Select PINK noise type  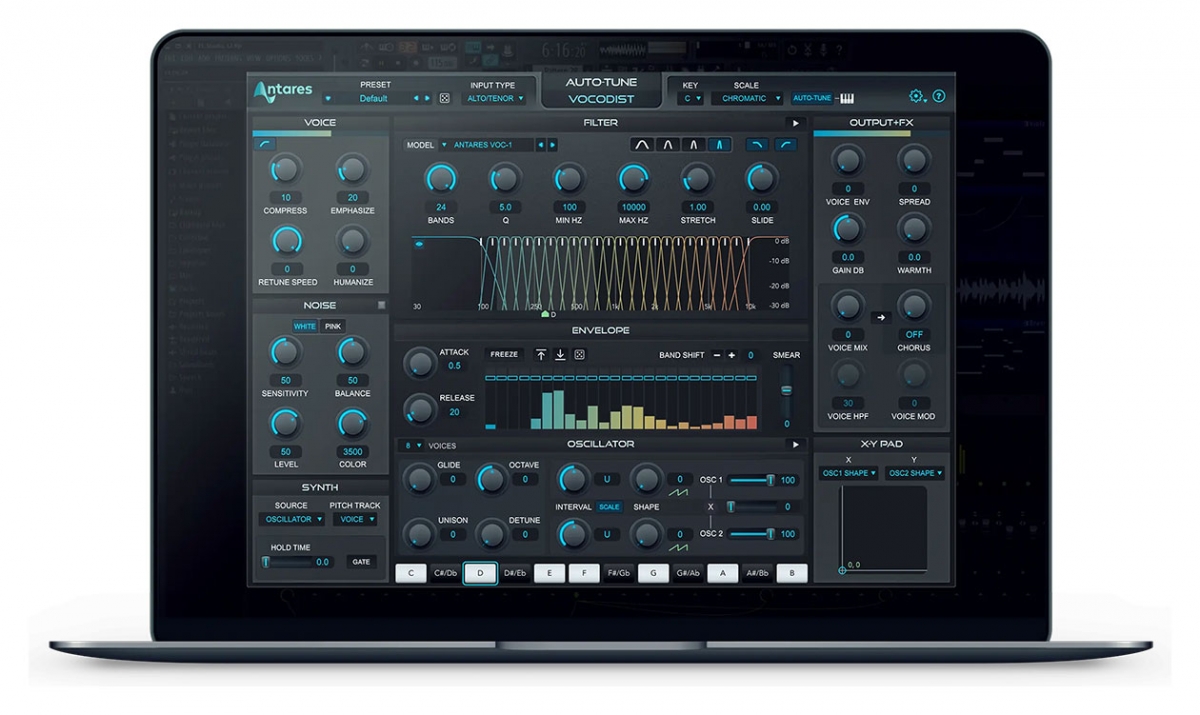coord(333,326)
